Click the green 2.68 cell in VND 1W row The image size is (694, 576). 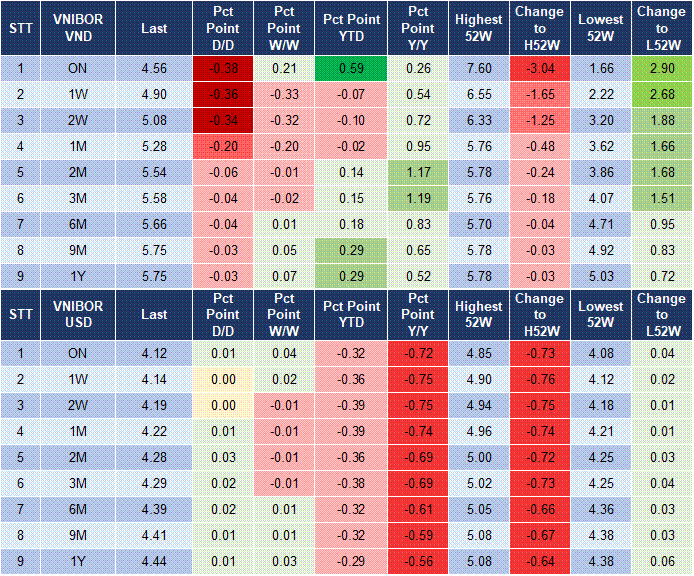(x=661, y=95)
